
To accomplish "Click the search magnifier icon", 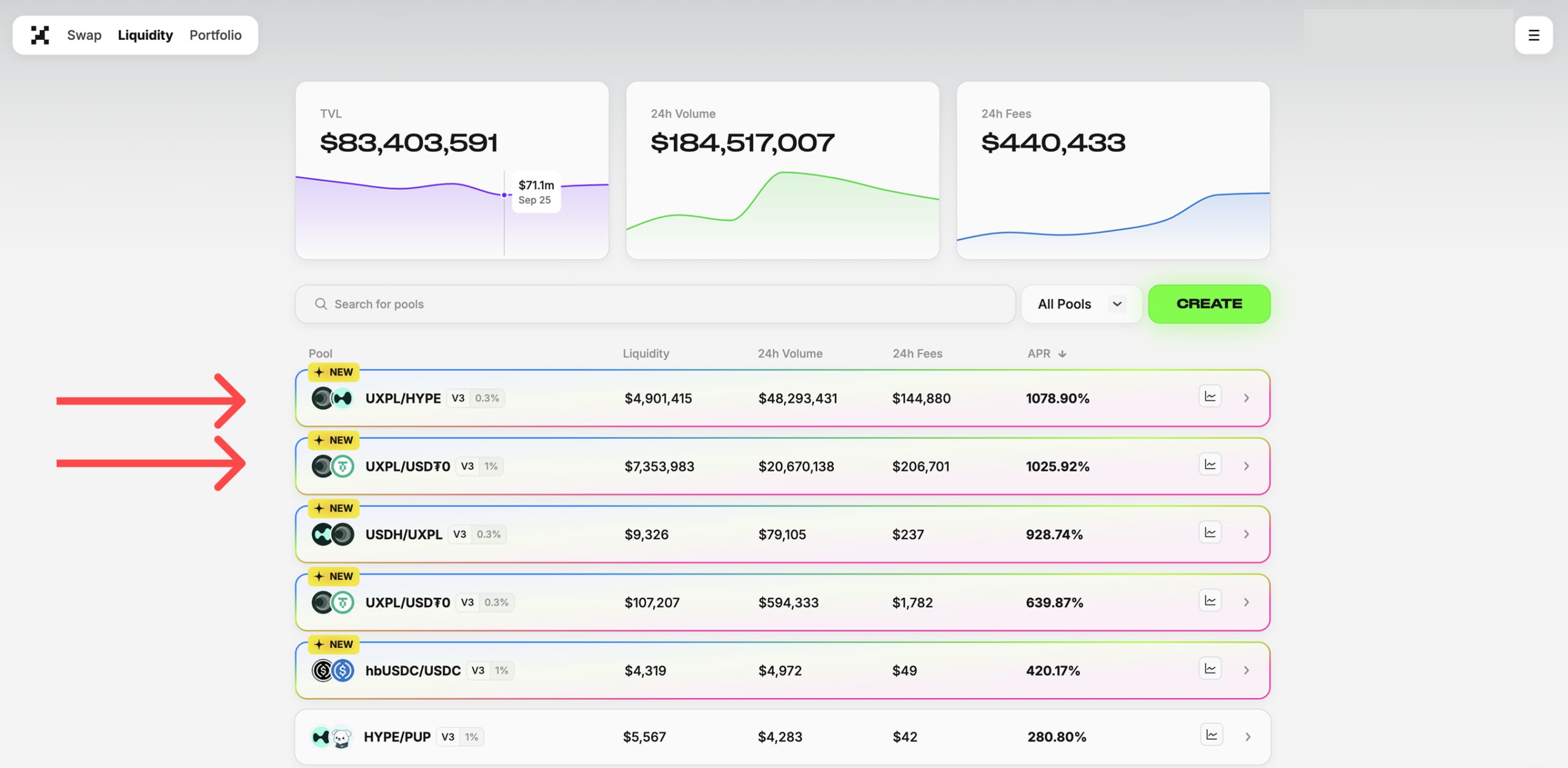I will click(321, 304).
